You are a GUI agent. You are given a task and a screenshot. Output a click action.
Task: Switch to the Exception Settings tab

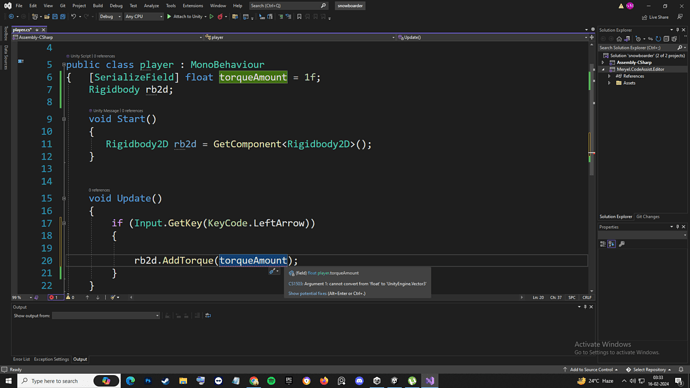coord(51,359)
